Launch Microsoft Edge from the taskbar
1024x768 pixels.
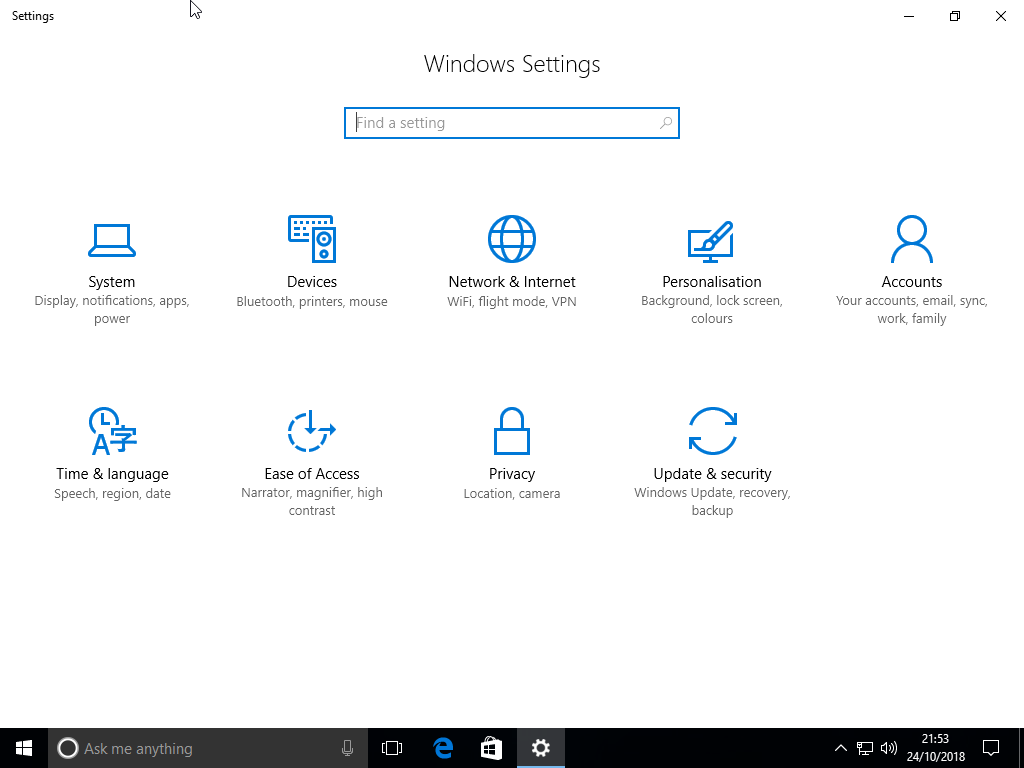443,748
